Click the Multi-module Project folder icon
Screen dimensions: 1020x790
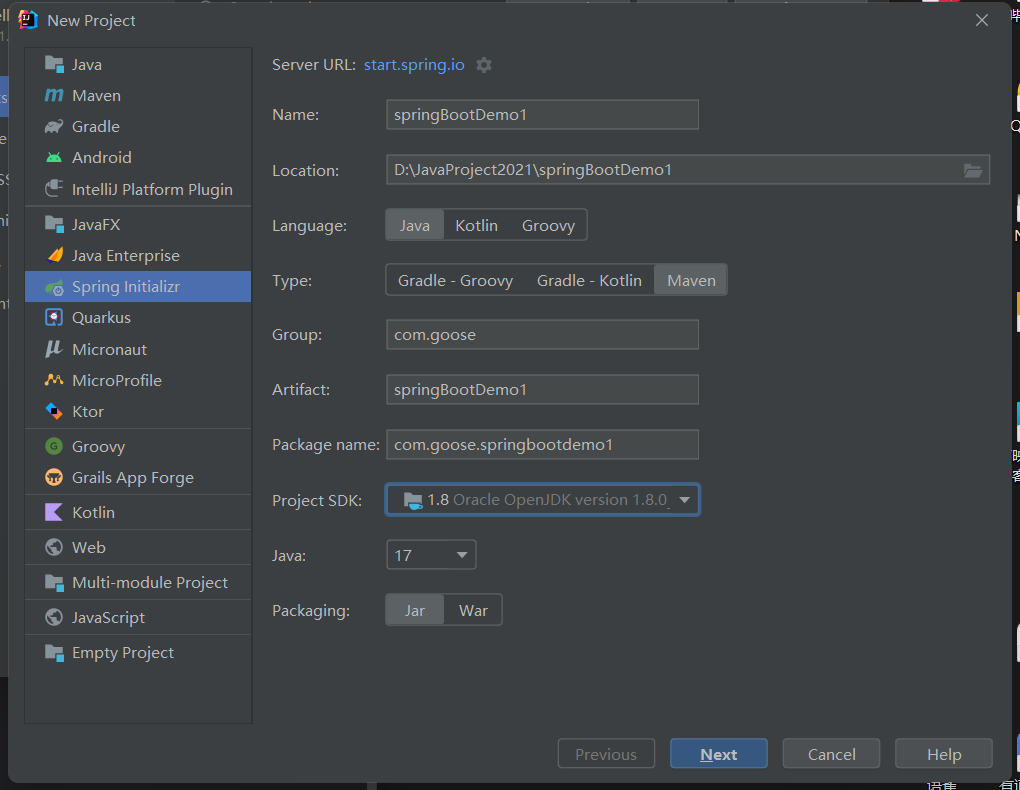point(54,582)
